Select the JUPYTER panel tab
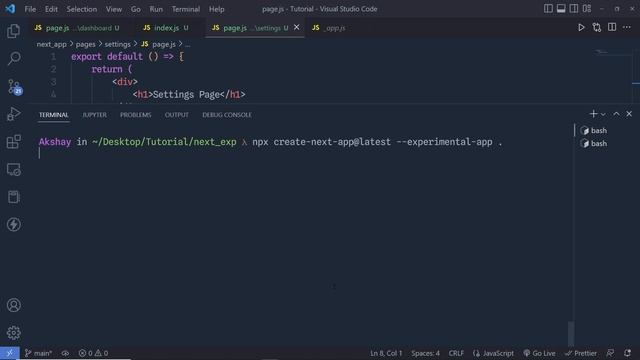The height and width of the screenshot is (360, 640). pos(94,115)
